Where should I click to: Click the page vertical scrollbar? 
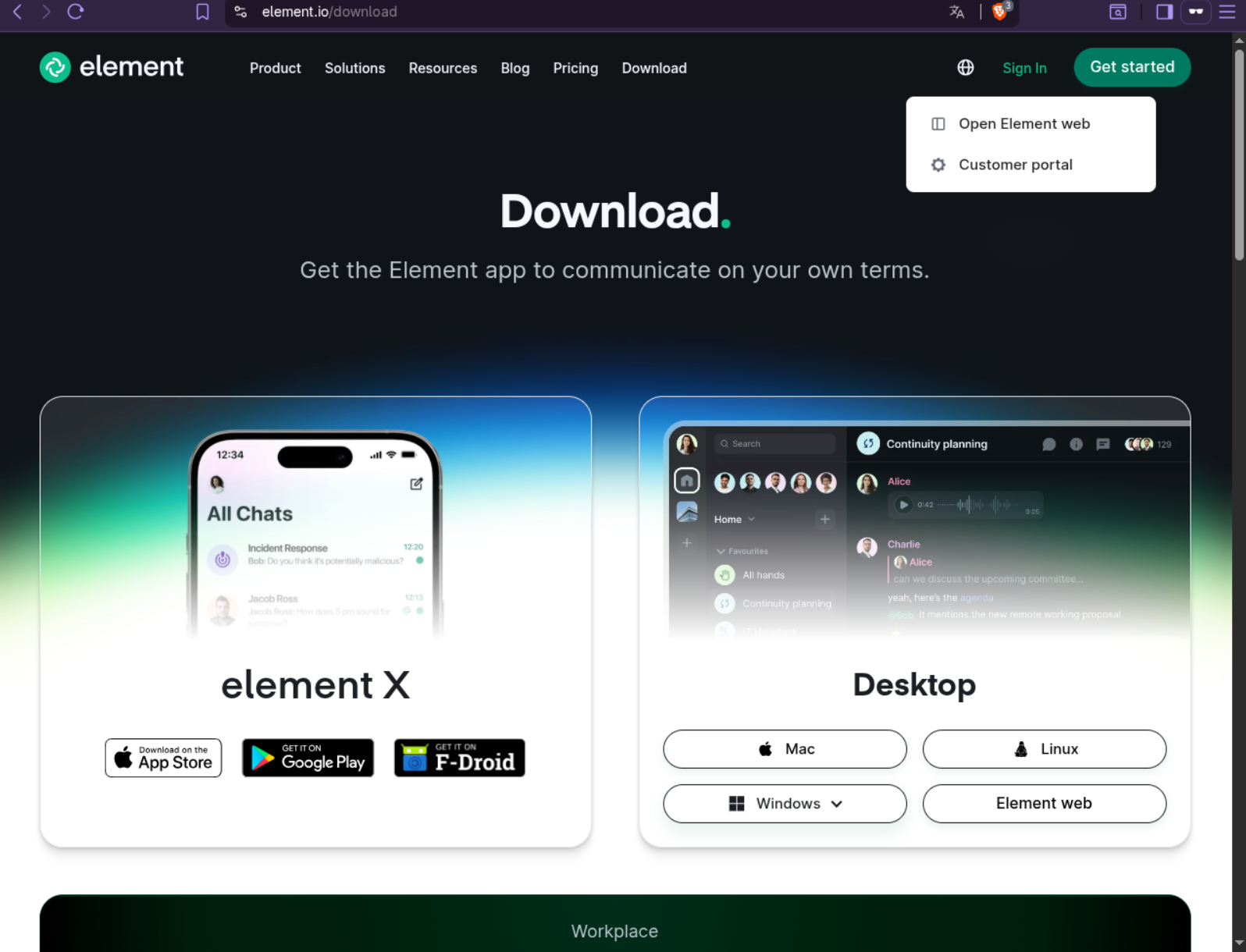click(x=1239, y=156)
